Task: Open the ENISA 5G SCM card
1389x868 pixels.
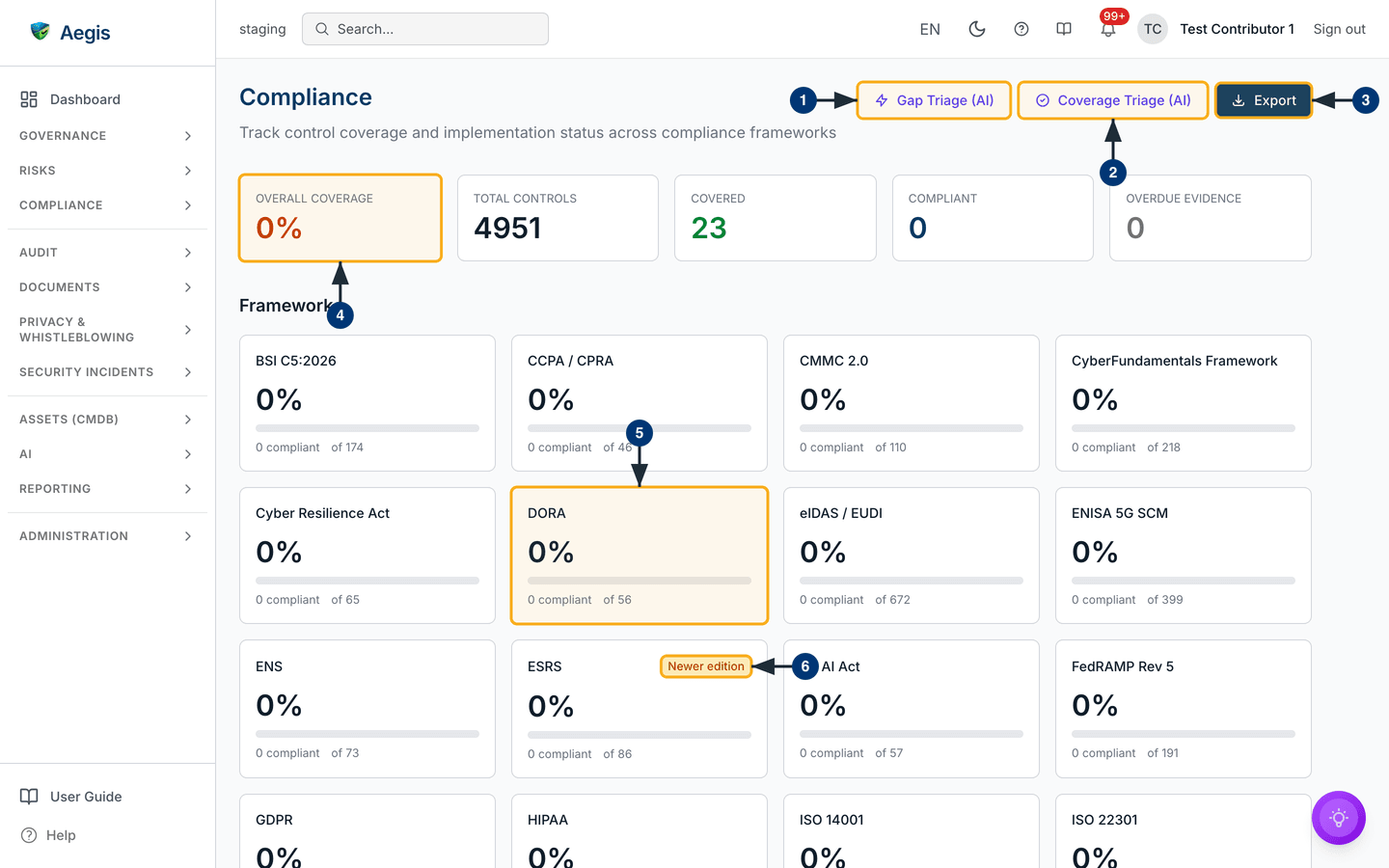Action: (x=1184, y=556)
